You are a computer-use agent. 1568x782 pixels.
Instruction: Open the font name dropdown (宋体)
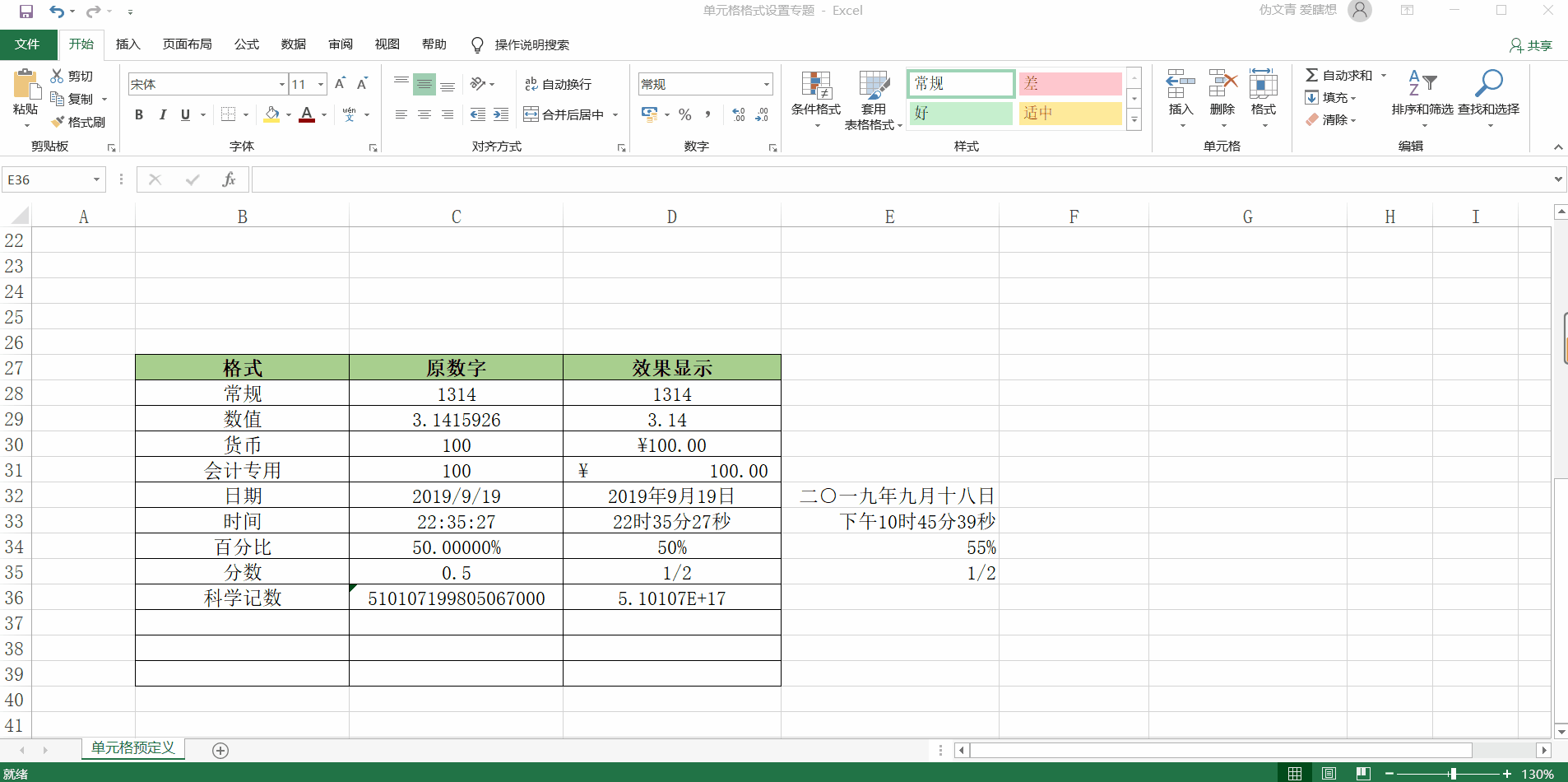[282, 84]
